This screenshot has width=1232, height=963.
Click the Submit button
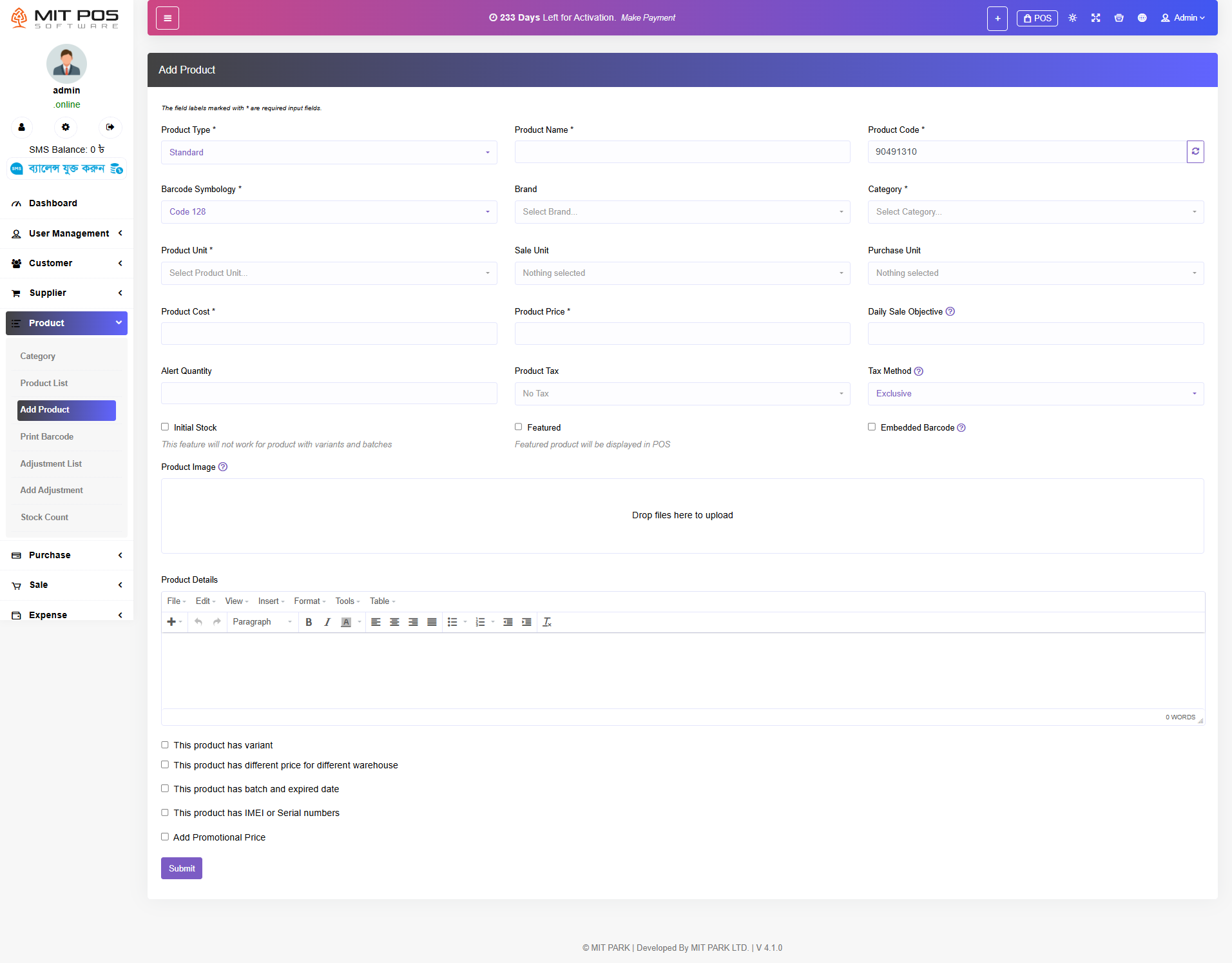(x=182, y=868)
